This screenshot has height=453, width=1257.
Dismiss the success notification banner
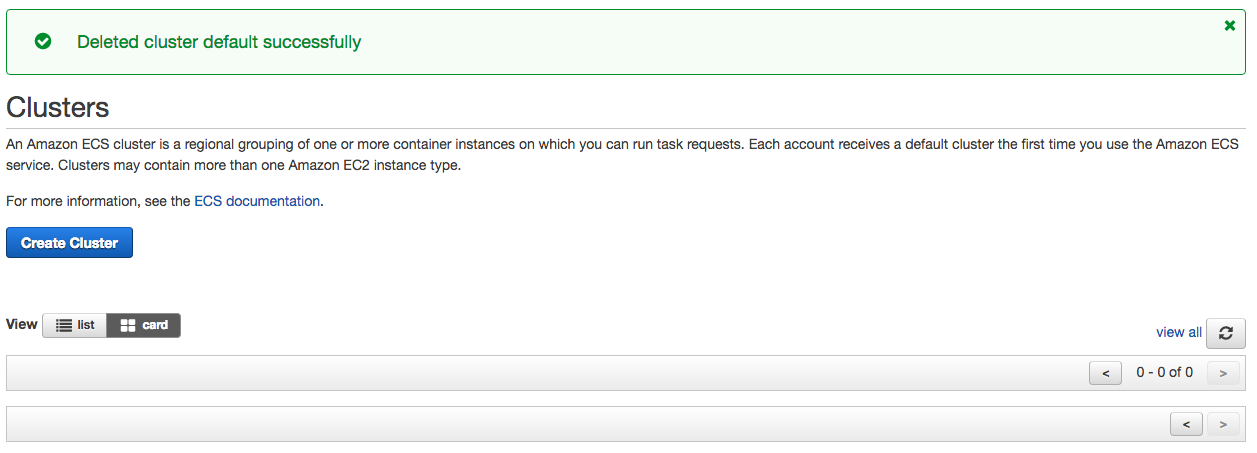pos(1230,26)
